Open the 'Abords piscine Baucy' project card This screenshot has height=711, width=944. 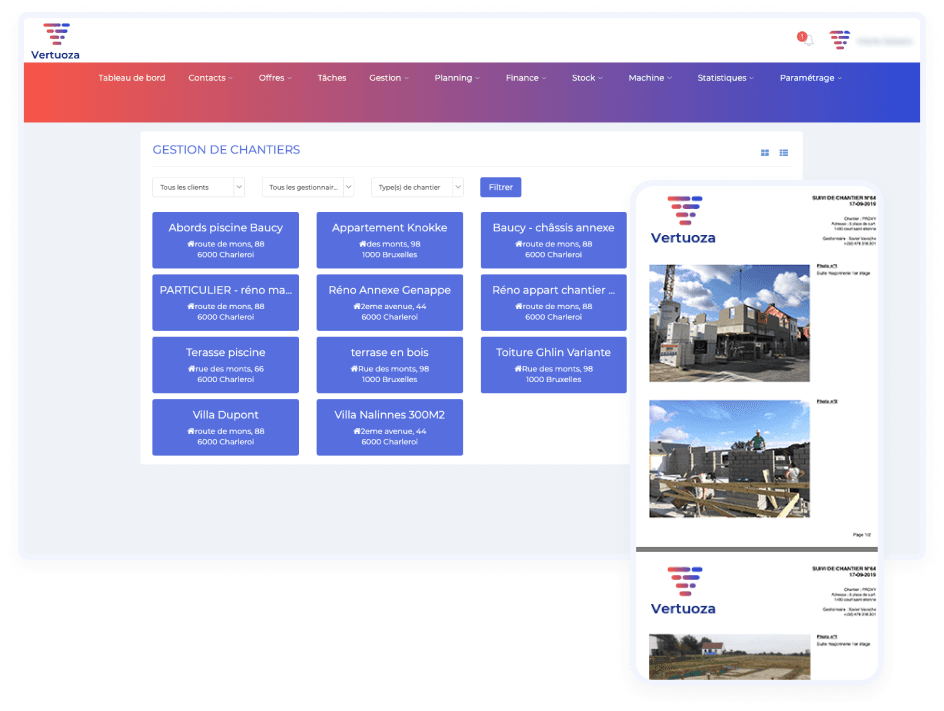click(225, 240)
